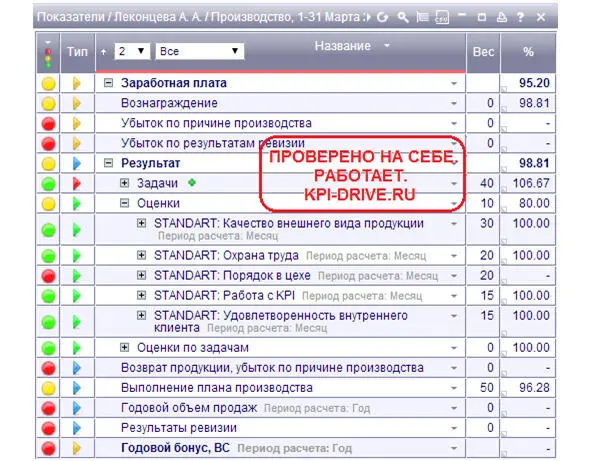Click the 106.67 percent cell for Задачи
This screenshot has width=591, height=461.
click(x=528, y=183)
